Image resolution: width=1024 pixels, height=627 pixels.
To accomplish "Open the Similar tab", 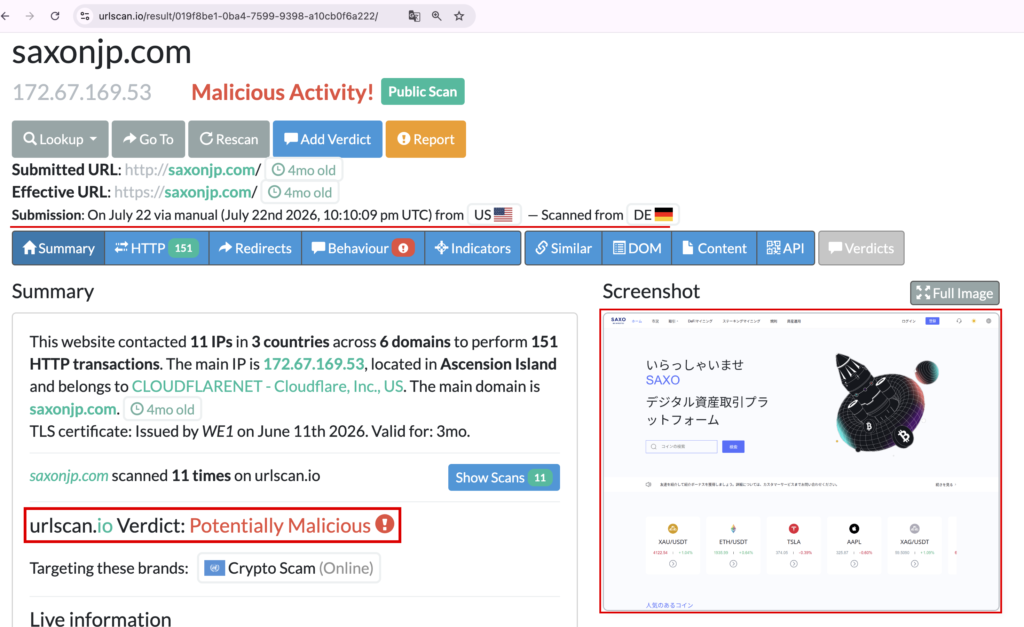I will pos(564,248).
